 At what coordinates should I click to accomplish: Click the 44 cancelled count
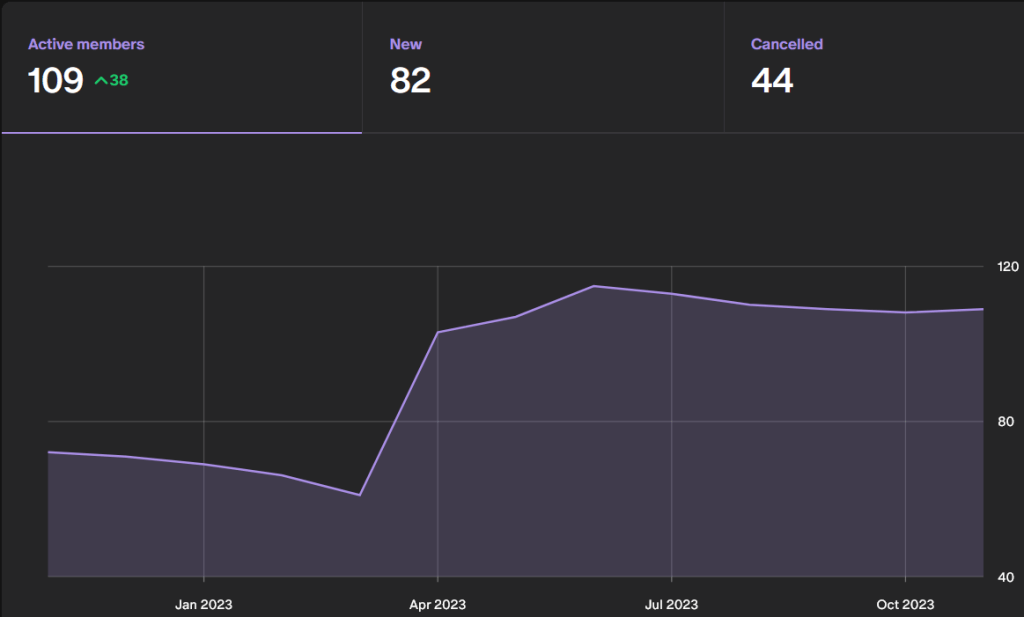tap(772, 81)
